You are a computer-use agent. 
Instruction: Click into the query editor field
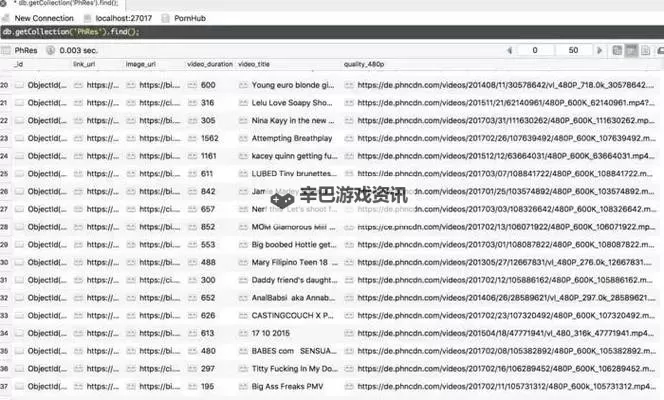(x=332, y=32)
